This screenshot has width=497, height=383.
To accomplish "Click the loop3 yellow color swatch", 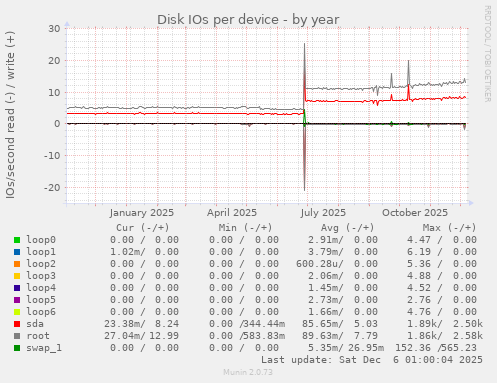I will pyautogui.click(x=17, y=276).
